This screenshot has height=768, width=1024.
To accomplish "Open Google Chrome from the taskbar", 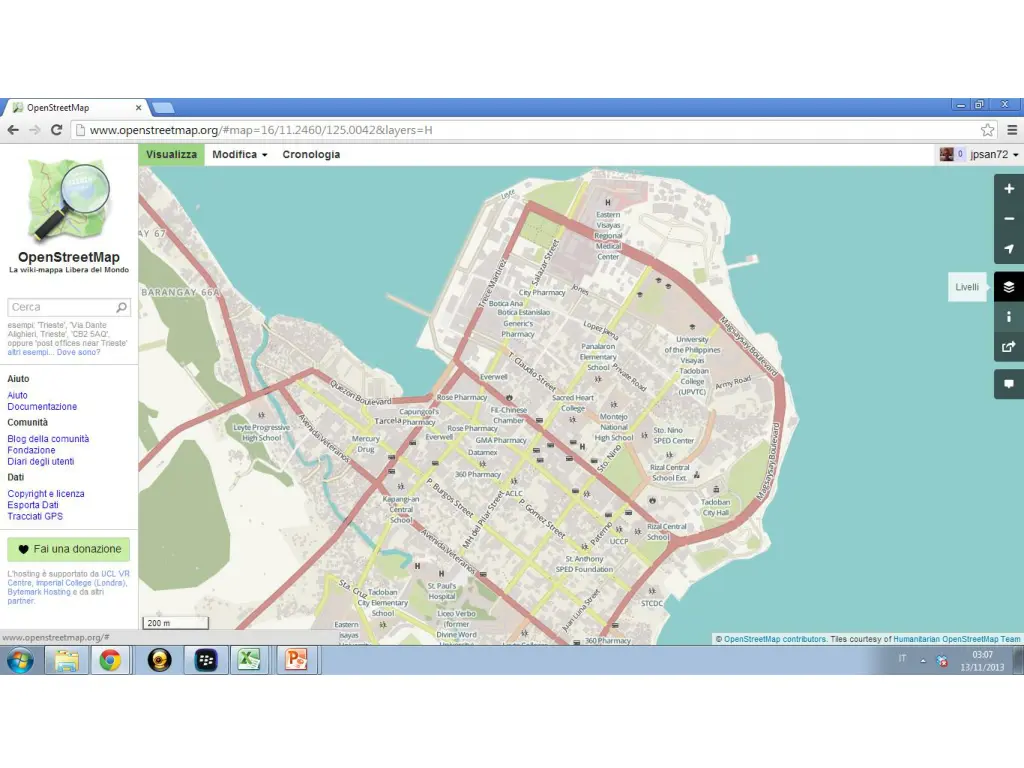I will click(x=110, y=661).
